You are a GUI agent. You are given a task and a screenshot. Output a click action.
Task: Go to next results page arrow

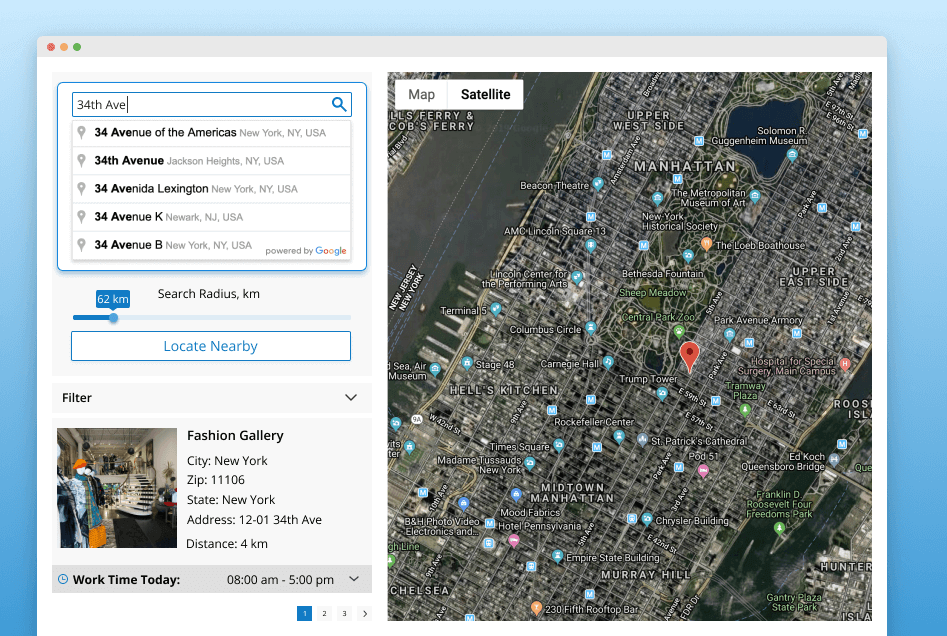pyautogui.click(x=365, y=614)
